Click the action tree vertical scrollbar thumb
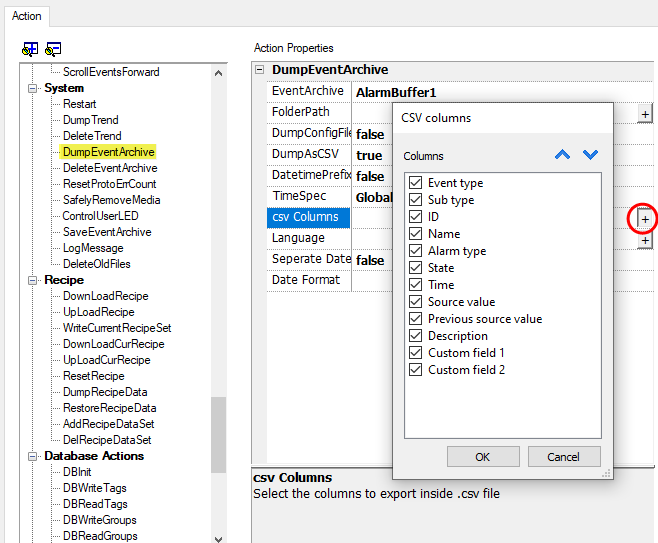This screenshot has height=543, width=658. coord(218,420)
